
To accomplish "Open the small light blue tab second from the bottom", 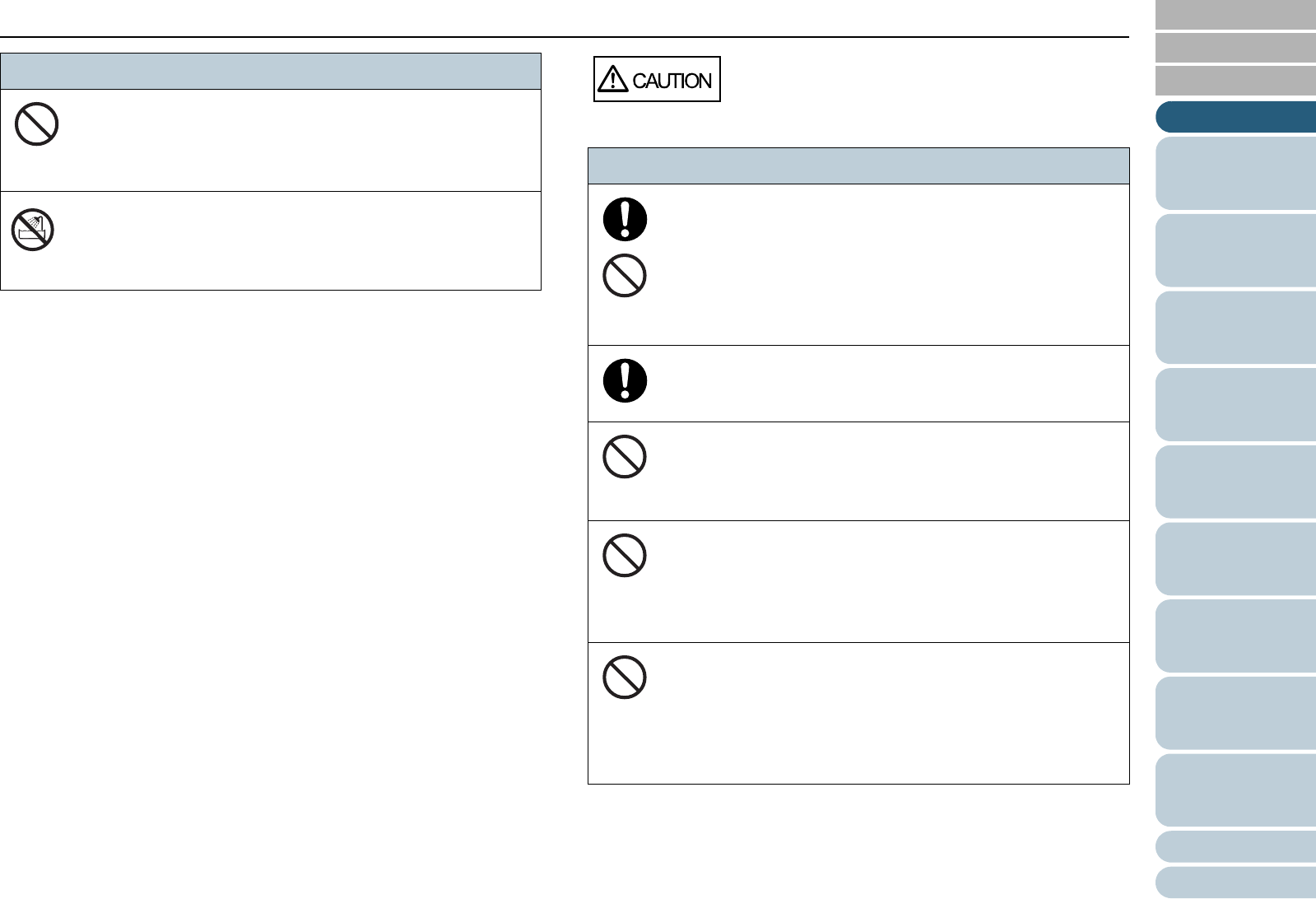I will click(x=1235, y=846).
